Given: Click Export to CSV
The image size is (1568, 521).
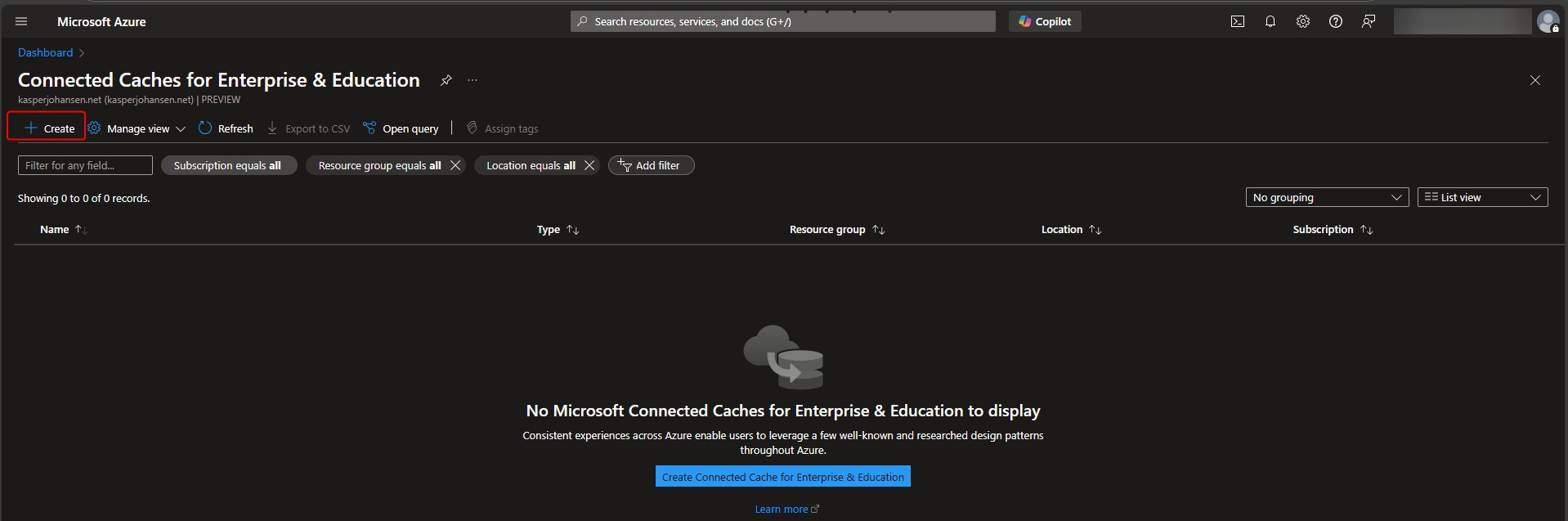Looking at the screenshot, I should coord(308,128).
